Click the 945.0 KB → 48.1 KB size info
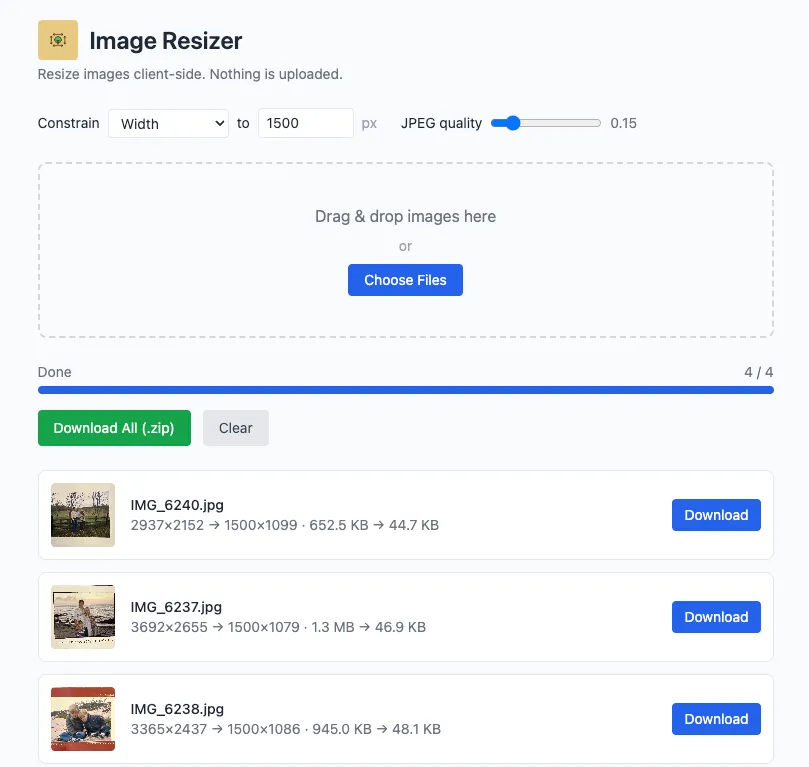Viewport: 809px width, 767px height. 377,729
